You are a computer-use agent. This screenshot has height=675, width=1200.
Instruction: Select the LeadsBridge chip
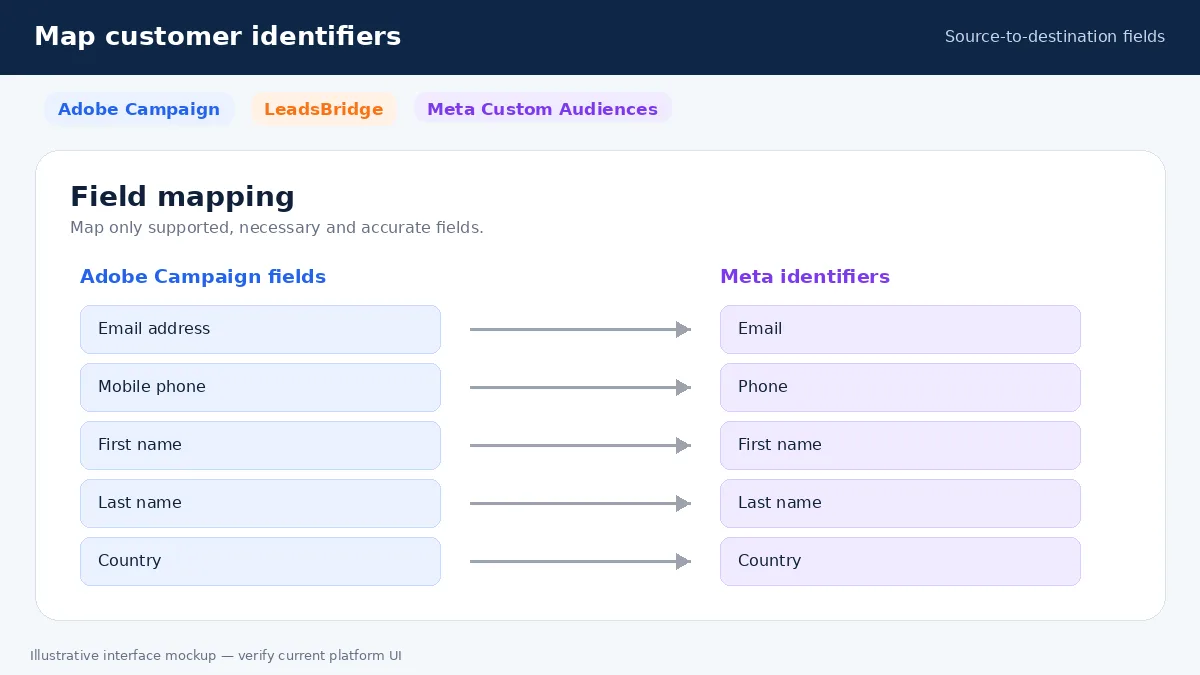(323, 109)
